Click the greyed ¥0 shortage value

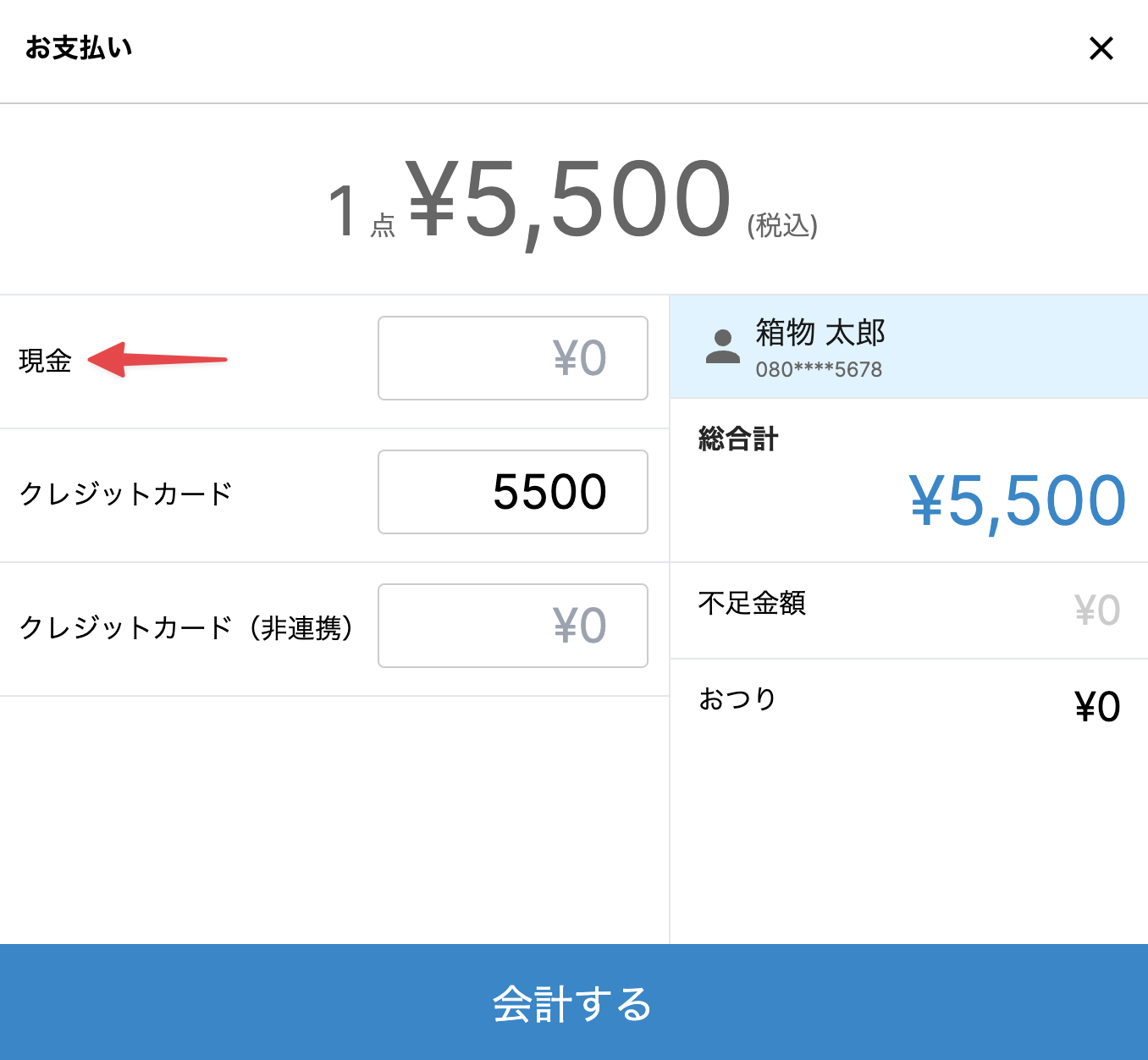click(1096, 610)
